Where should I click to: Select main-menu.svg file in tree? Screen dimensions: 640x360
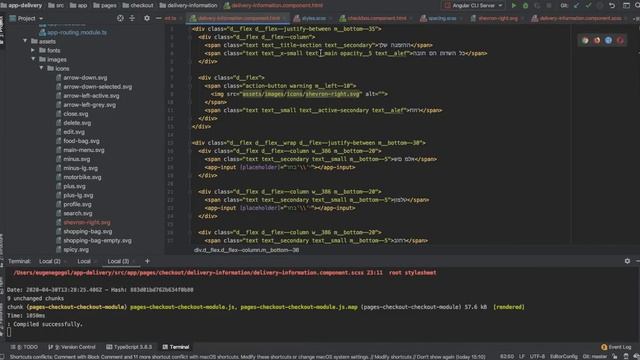[84, 150]
